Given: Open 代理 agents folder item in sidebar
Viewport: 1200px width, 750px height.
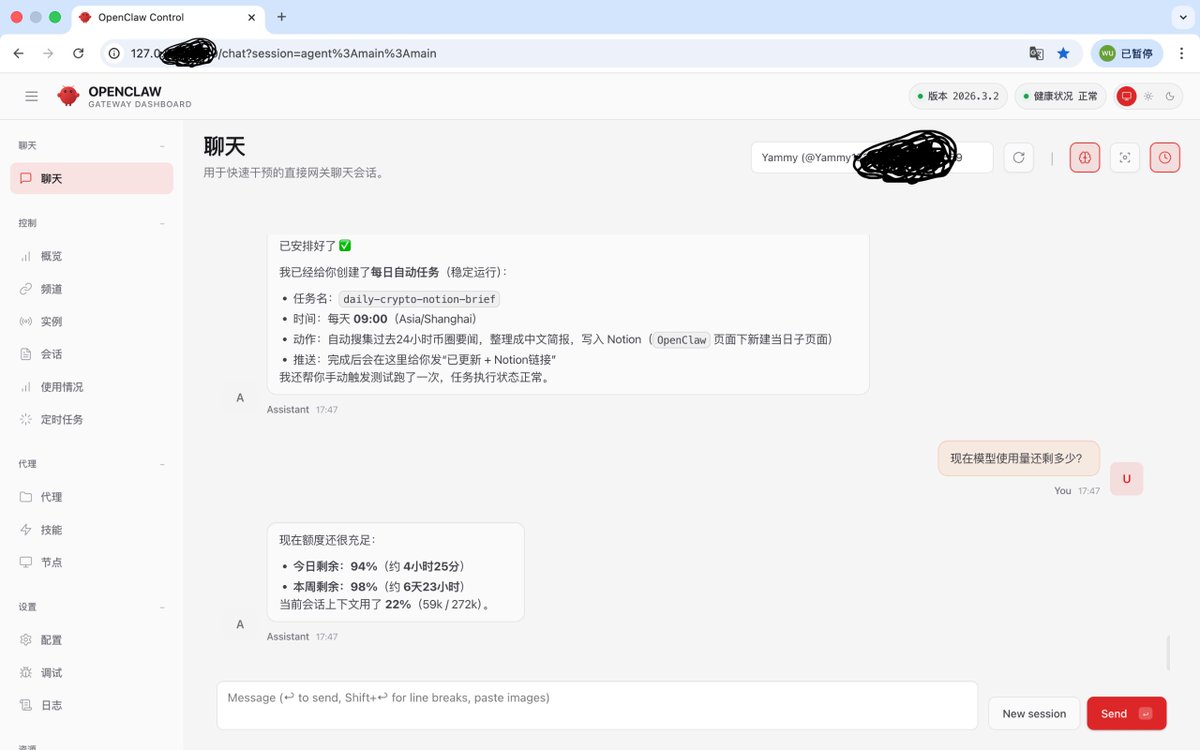Looking at the screenshot, I should pos(91,497).
